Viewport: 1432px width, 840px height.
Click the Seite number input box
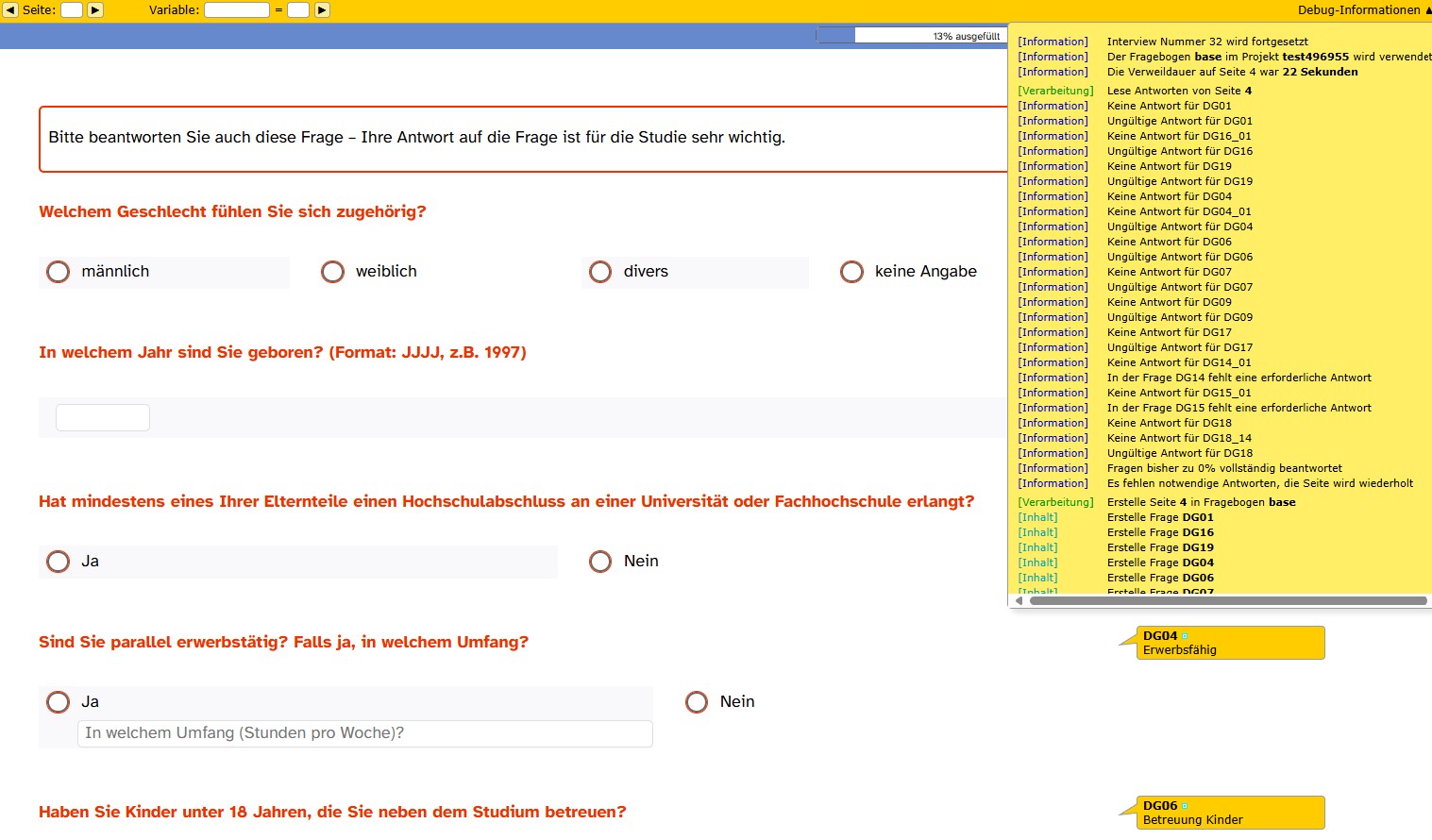[72, 10]
